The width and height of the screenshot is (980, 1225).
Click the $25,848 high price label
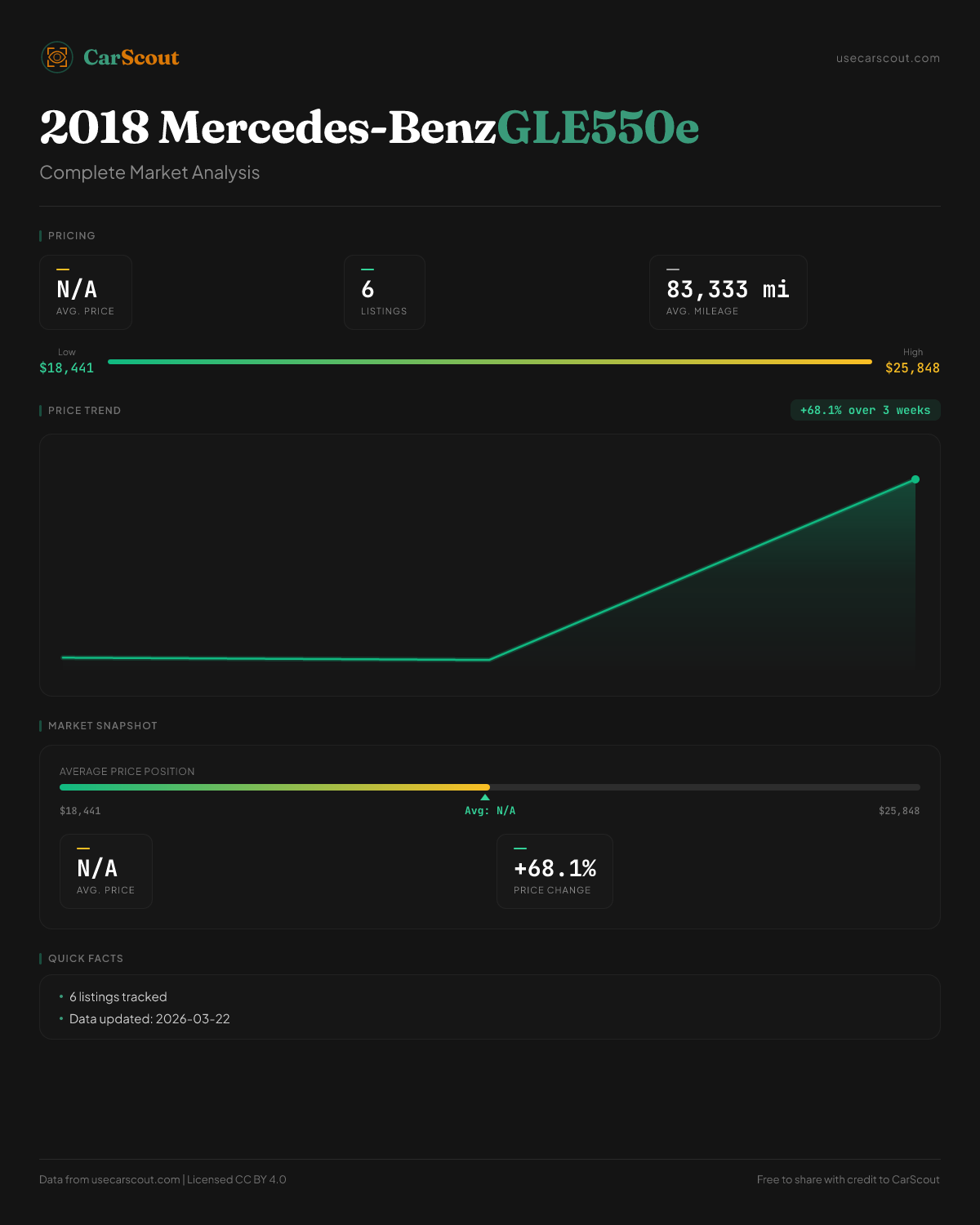point(912,368)
